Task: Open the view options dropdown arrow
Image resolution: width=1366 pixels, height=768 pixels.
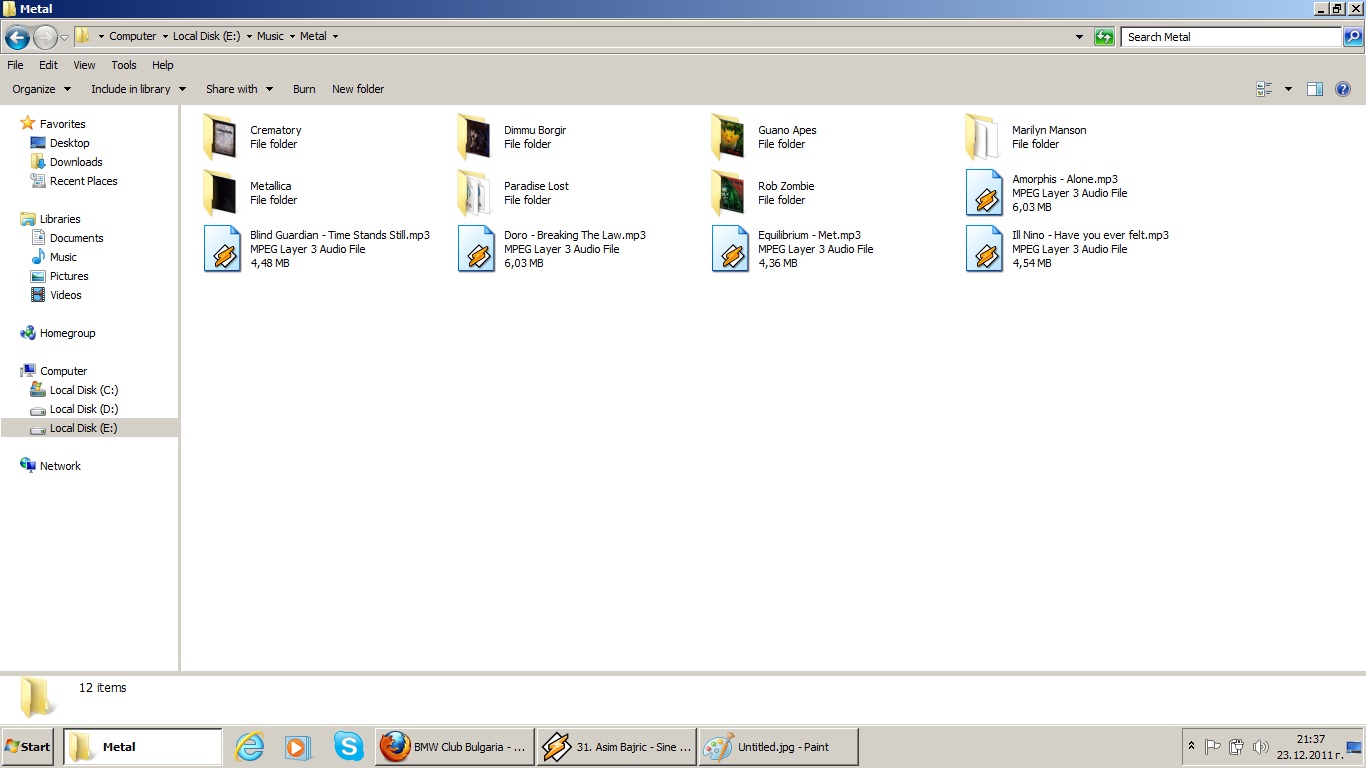Action: tap(1288, 89)
